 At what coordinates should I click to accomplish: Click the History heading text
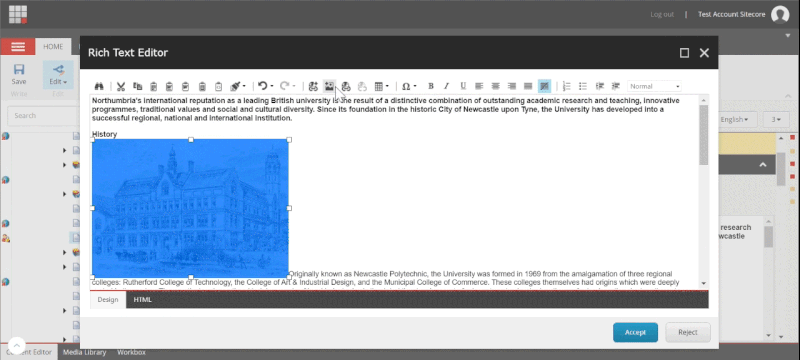pyautogui.click(x=105, y=134)
